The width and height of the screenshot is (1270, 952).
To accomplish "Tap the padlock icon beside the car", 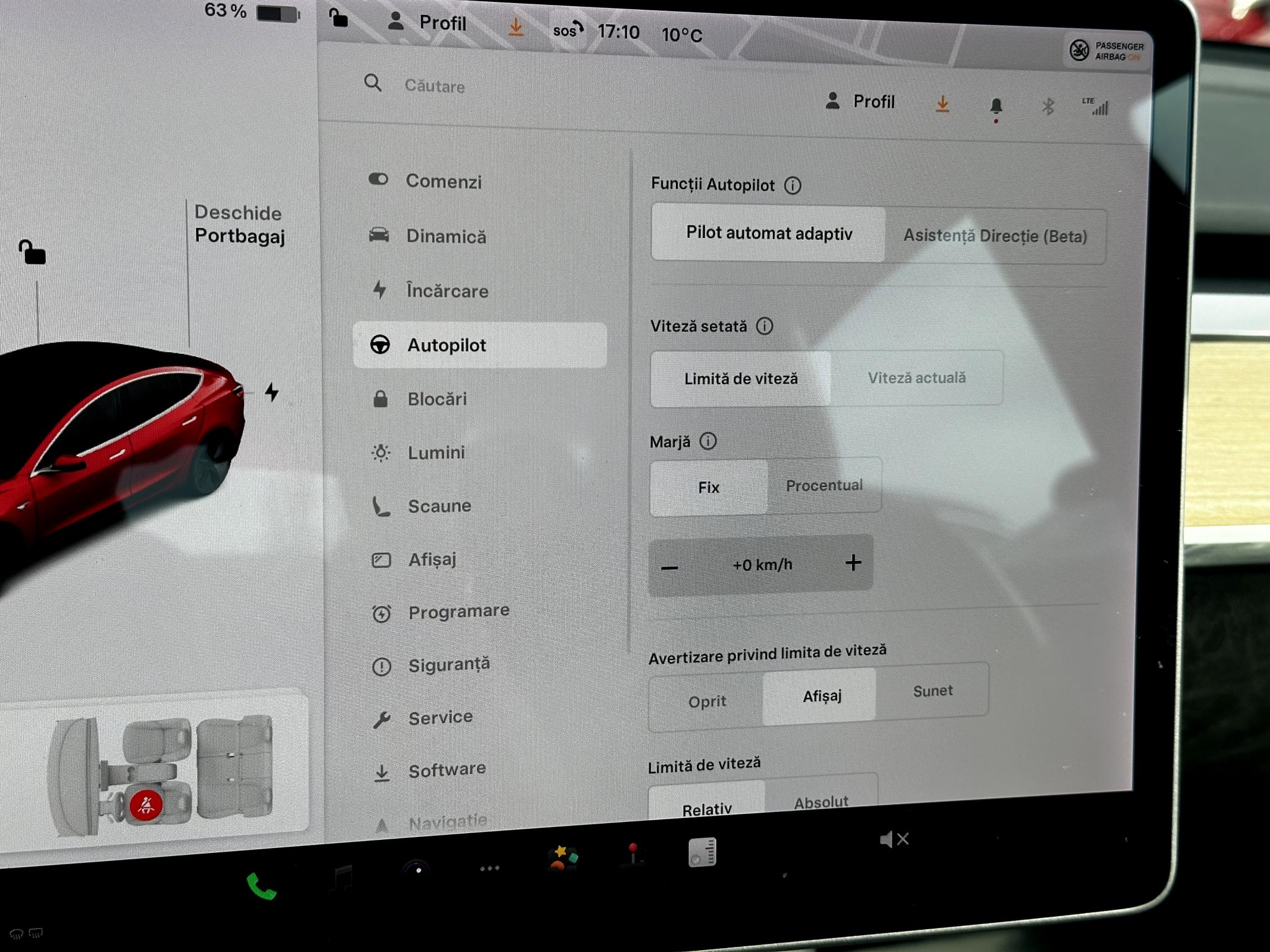I will tap(32, 252).
